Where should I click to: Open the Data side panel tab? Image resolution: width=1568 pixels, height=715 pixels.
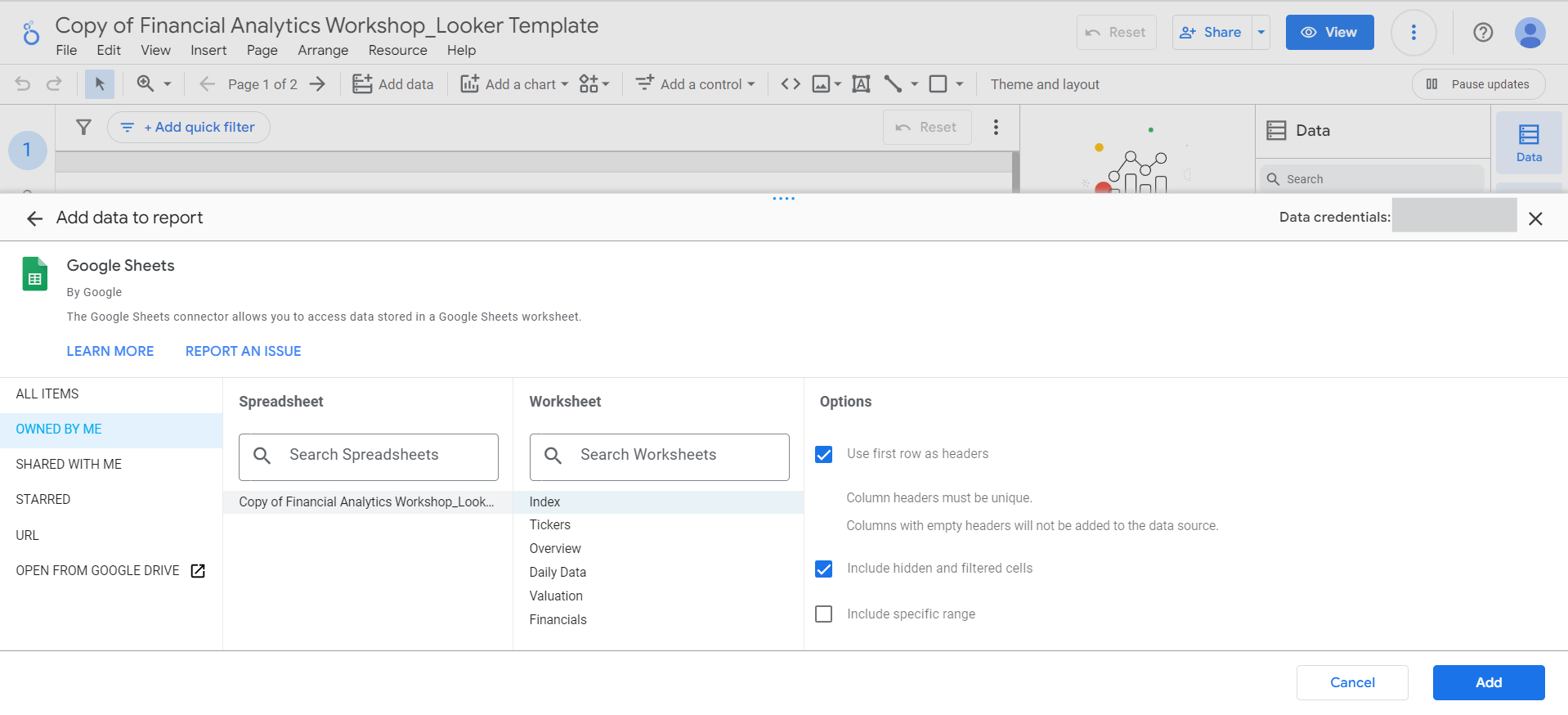click(1529, 143)
